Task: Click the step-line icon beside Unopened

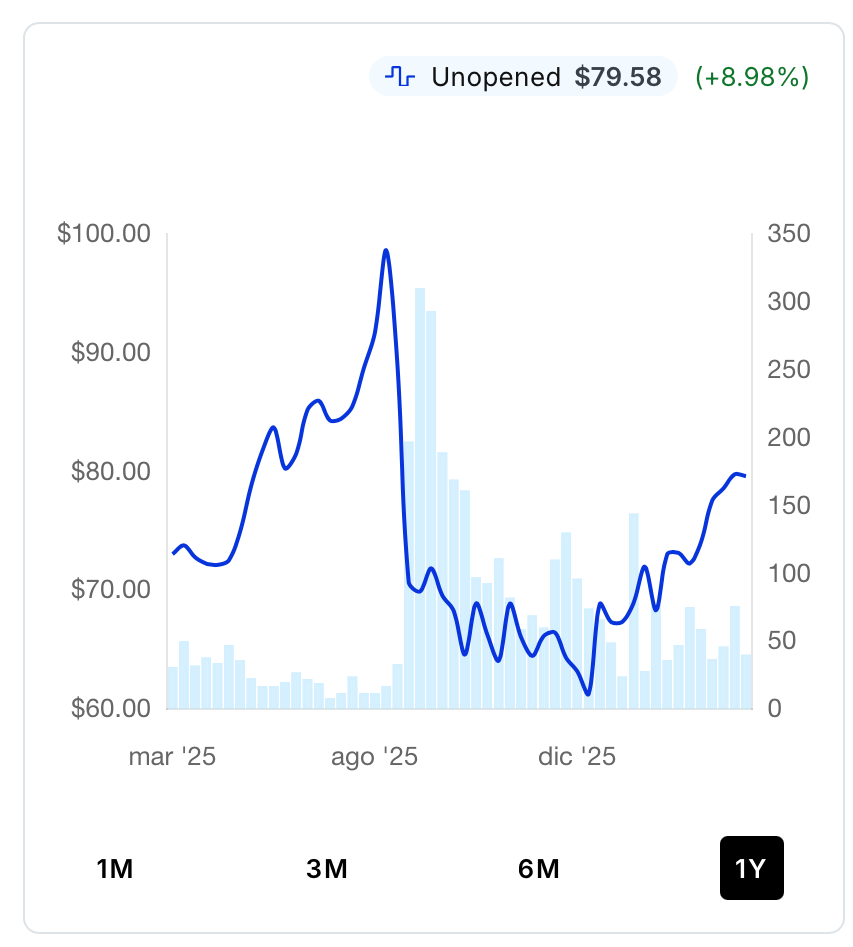Action: click(400, 77)
